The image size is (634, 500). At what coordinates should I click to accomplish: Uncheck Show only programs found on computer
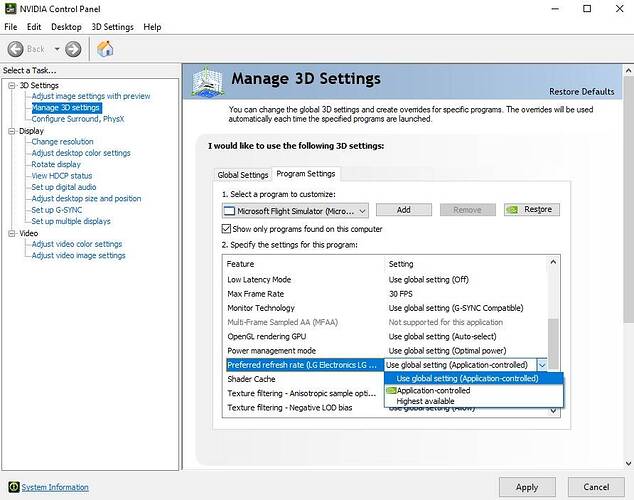point(226,229)
